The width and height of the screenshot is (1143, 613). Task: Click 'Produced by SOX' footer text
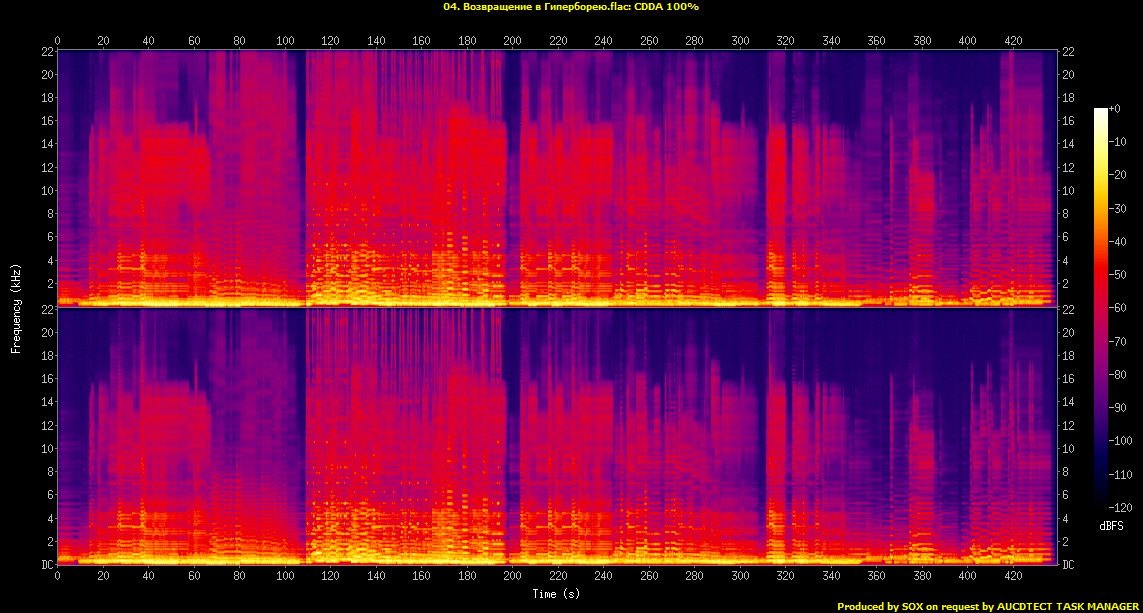[x=988, y=606]
